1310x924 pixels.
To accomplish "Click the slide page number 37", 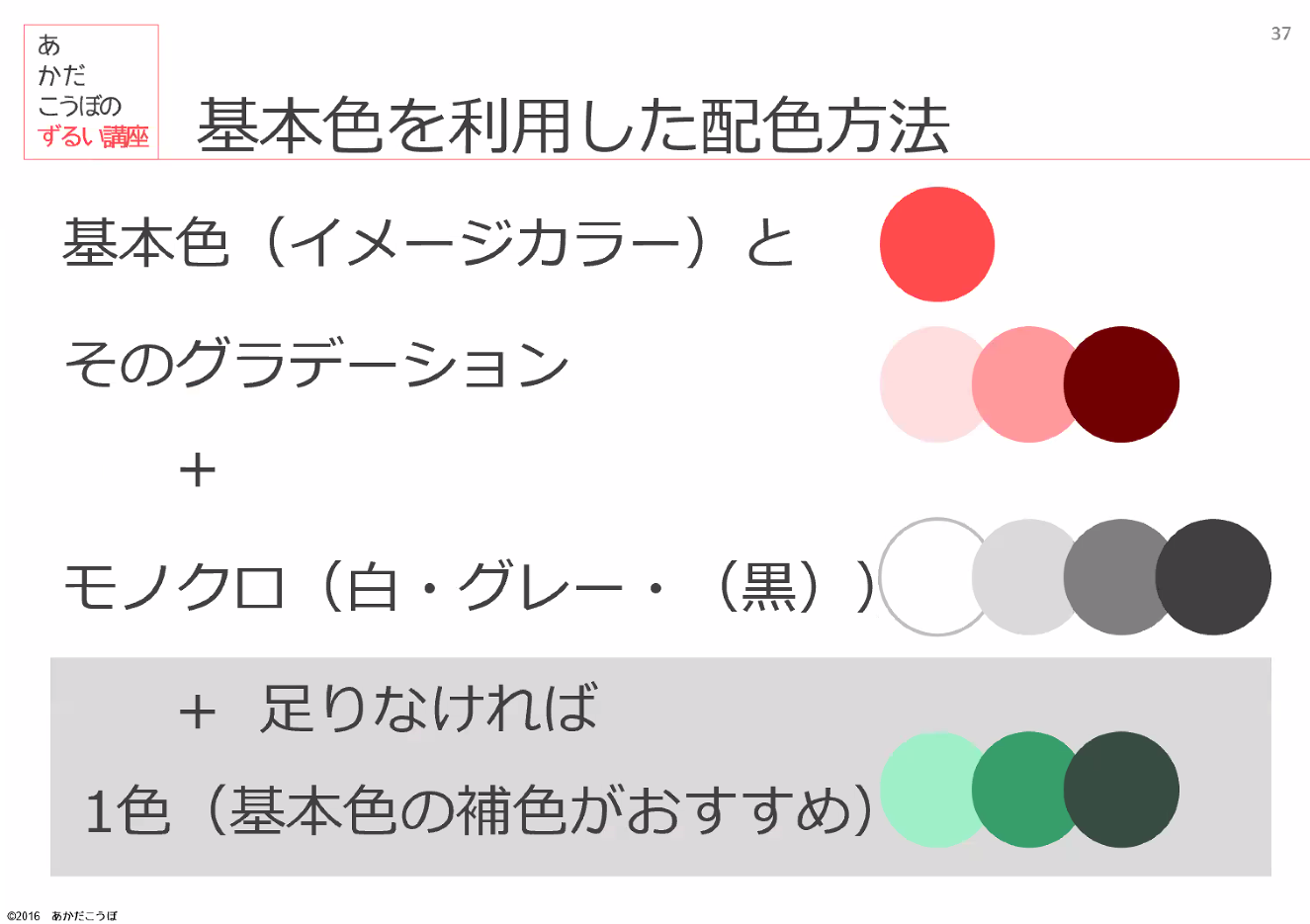I will 1280,34.
